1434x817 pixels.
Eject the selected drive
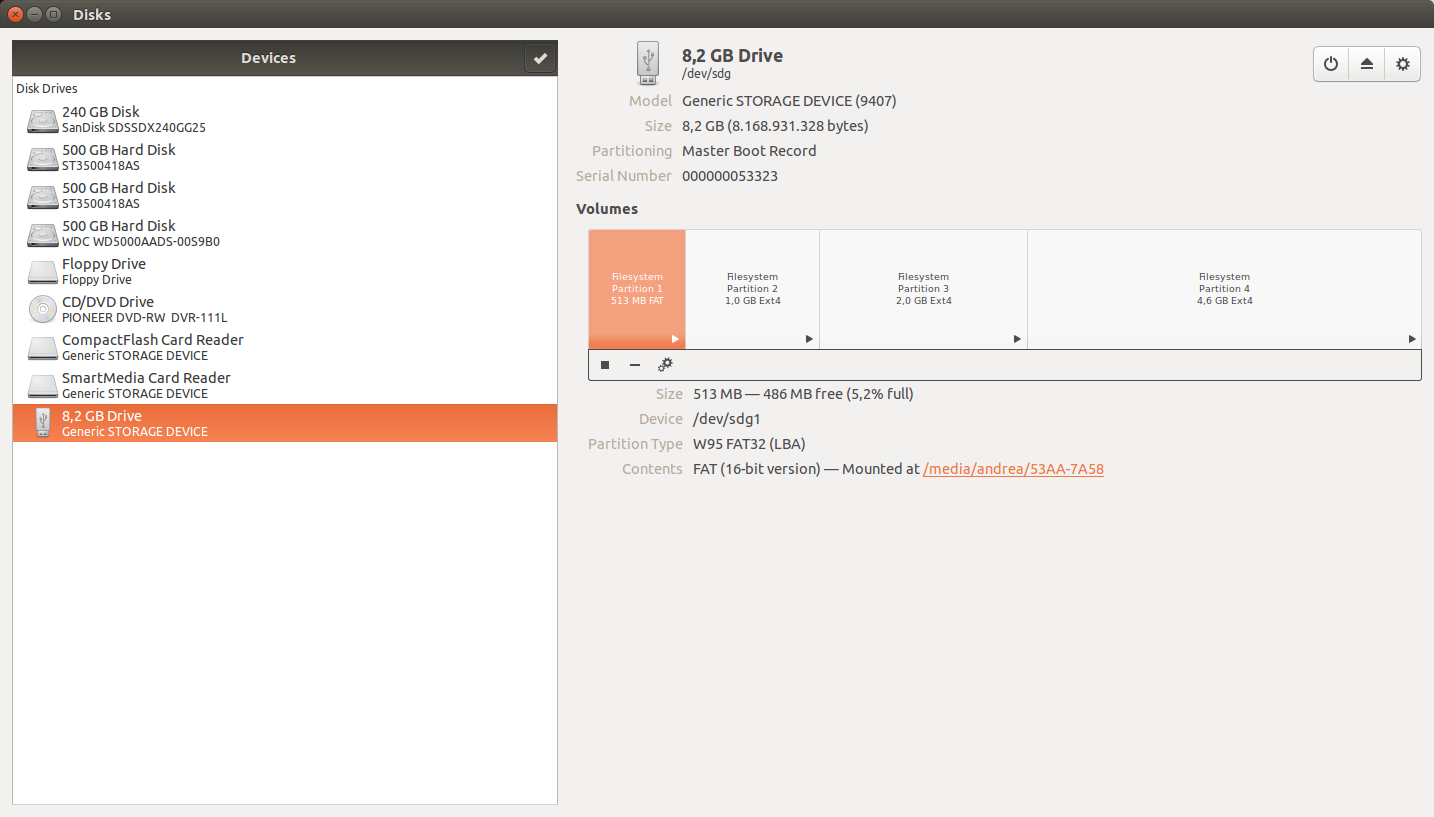pos(1367,64)
